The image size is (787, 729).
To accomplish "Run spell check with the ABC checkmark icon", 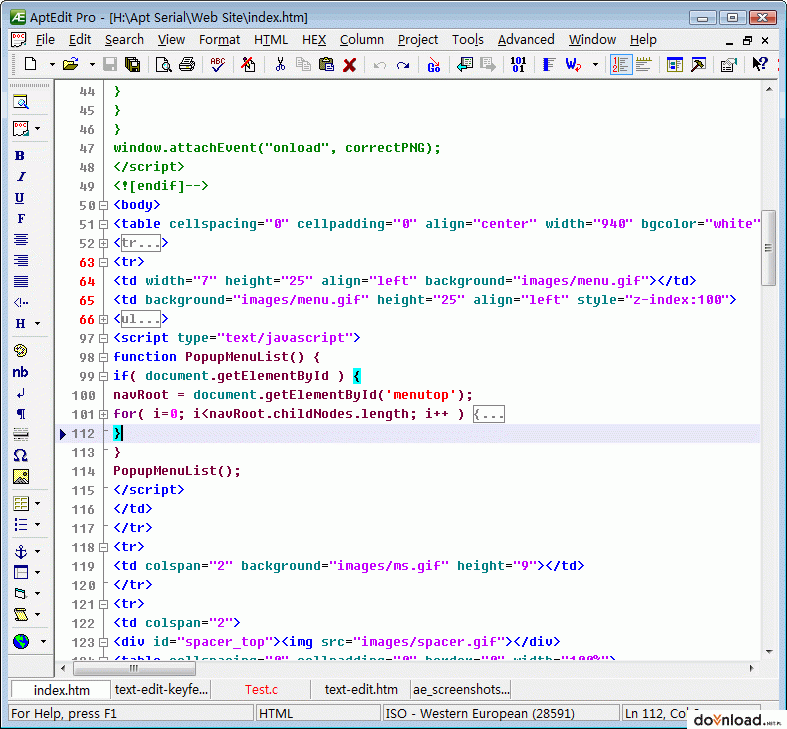I will pyautogui.click(x=218, y=64).
